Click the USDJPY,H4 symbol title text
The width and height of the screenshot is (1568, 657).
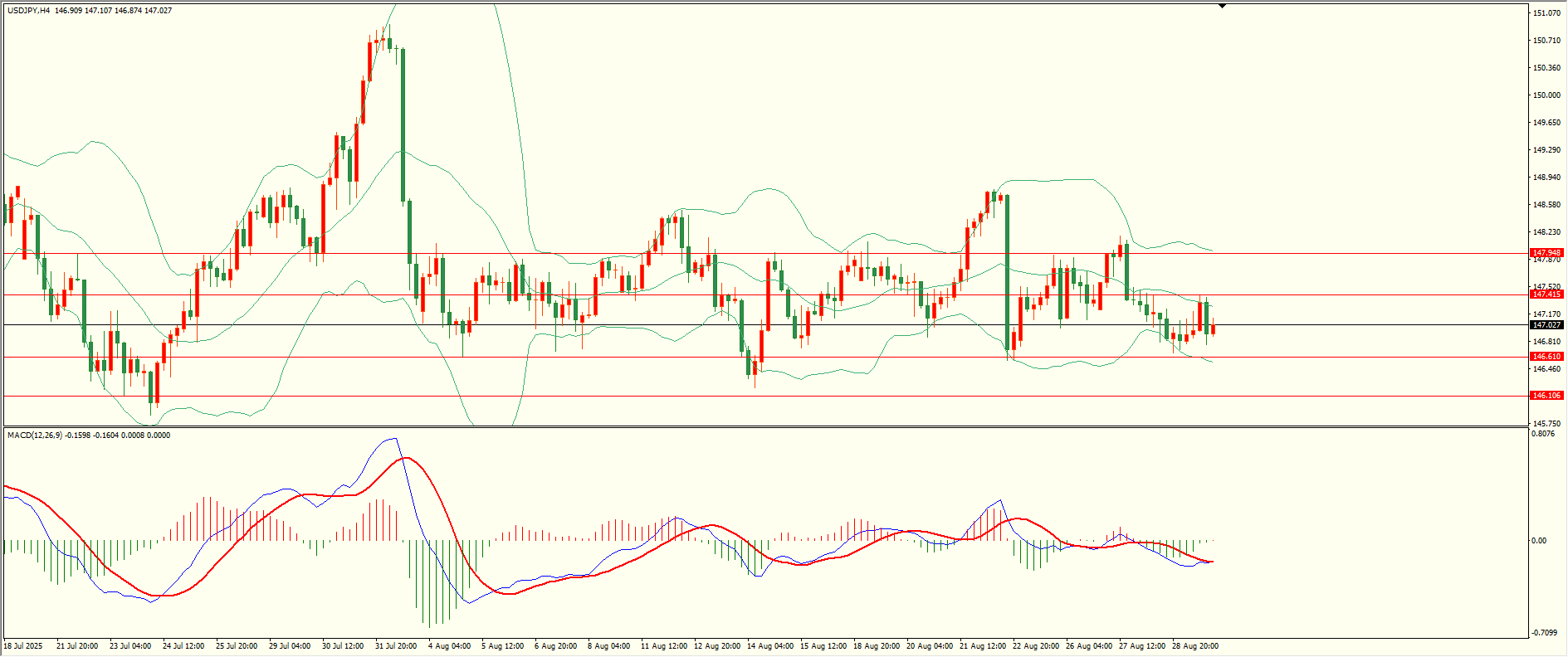coord(28,11)
